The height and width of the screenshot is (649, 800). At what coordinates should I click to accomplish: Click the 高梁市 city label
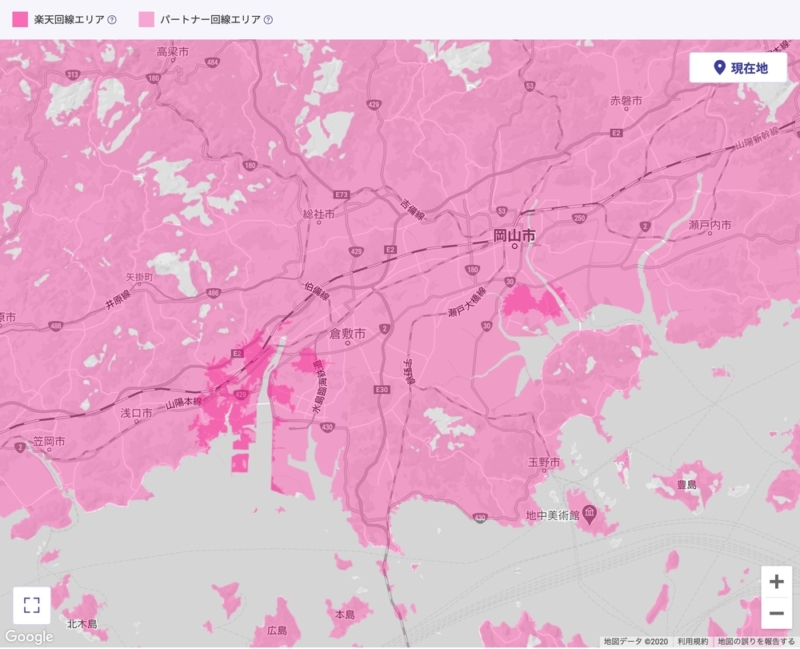[x=173, y=52]
